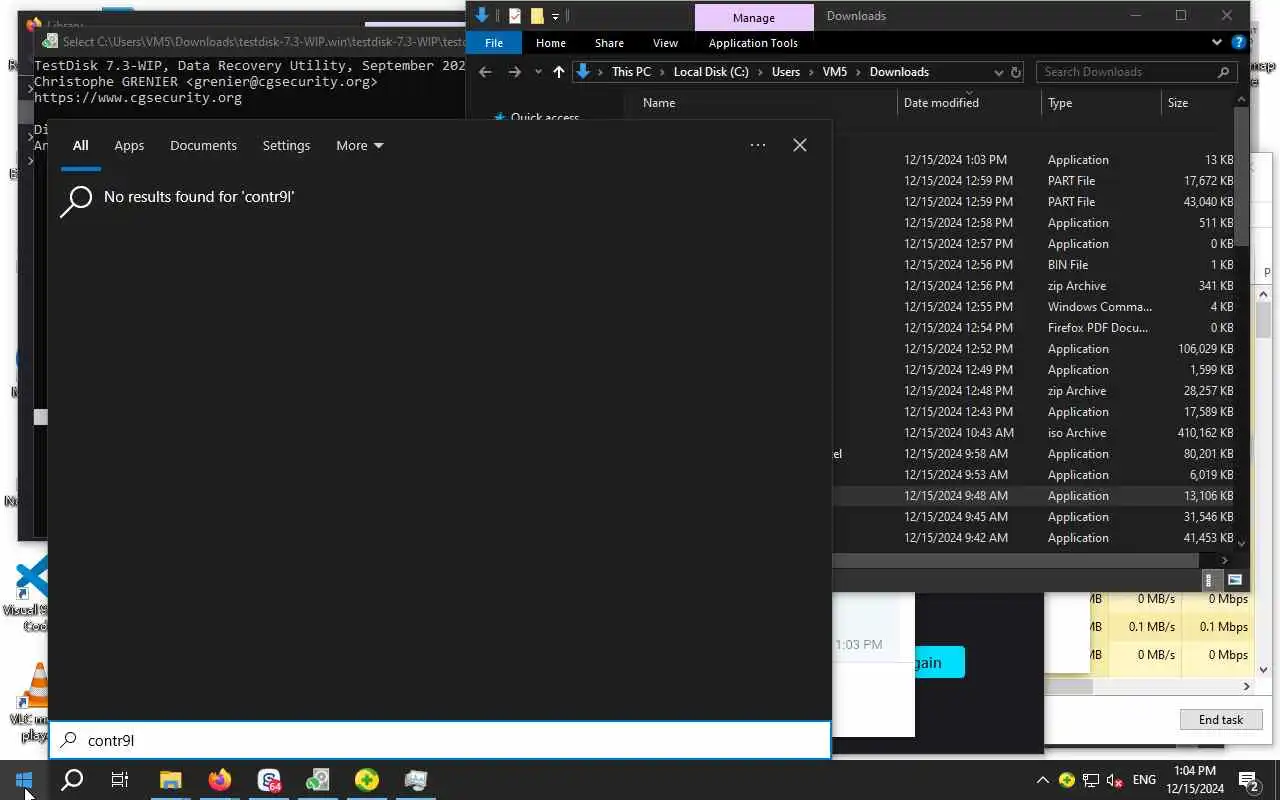This screenshot has height=800, width=1280.
Task: Open the yellow-green plus app in the taskbar
Action: click(367, 780)
